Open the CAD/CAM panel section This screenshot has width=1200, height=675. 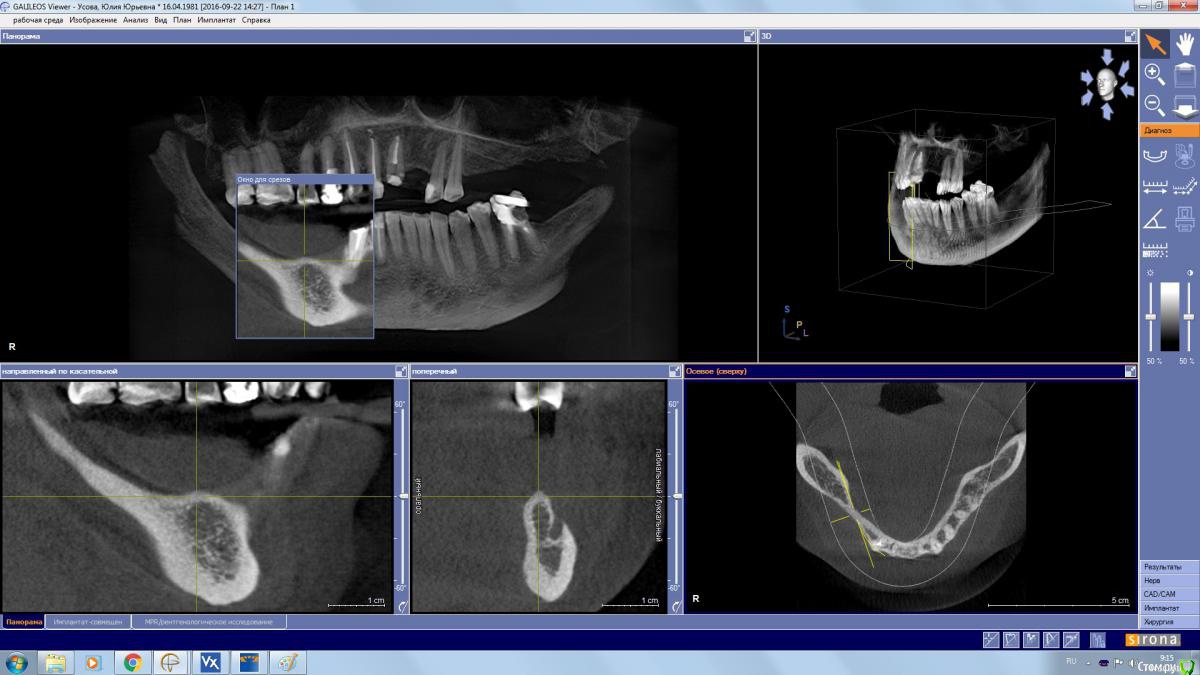click(1168, 594)
